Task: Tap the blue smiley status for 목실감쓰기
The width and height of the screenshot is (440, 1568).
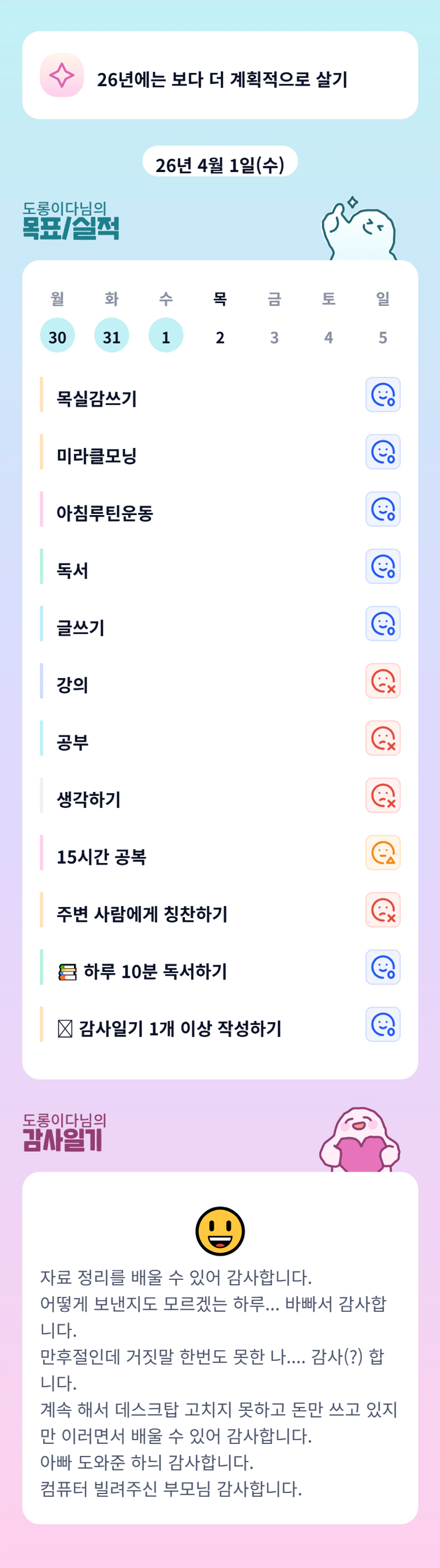Action: (383, 395)
